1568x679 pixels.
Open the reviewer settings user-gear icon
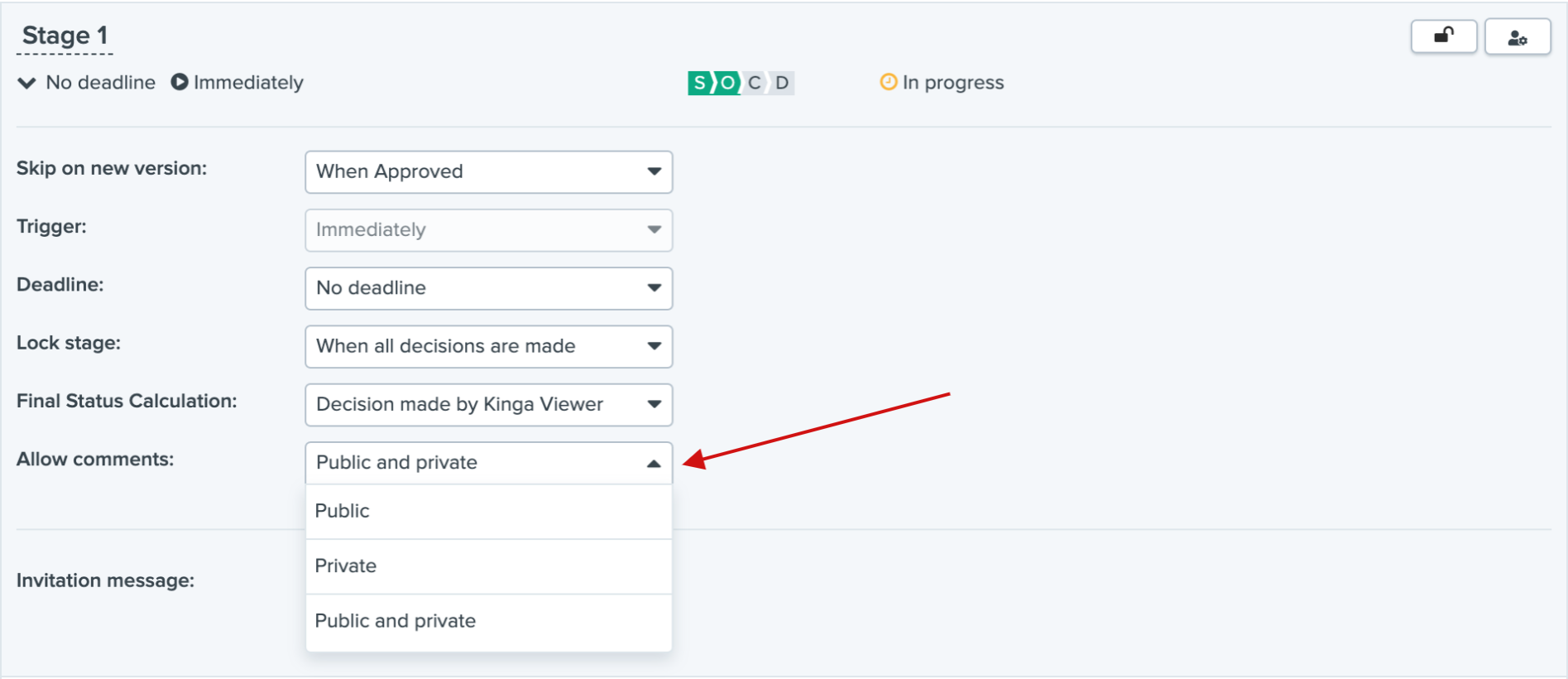(x=1517, y=37)
